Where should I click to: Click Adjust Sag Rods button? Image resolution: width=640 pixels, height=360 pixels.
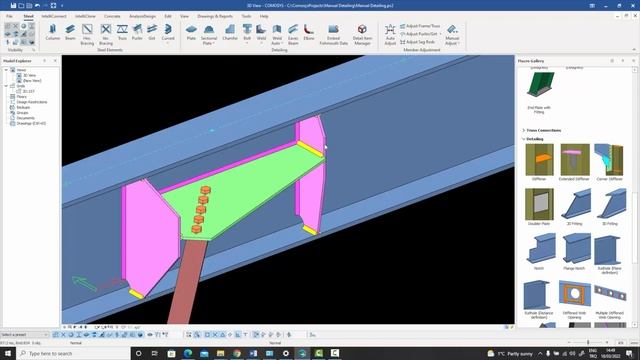click(417, 42)
